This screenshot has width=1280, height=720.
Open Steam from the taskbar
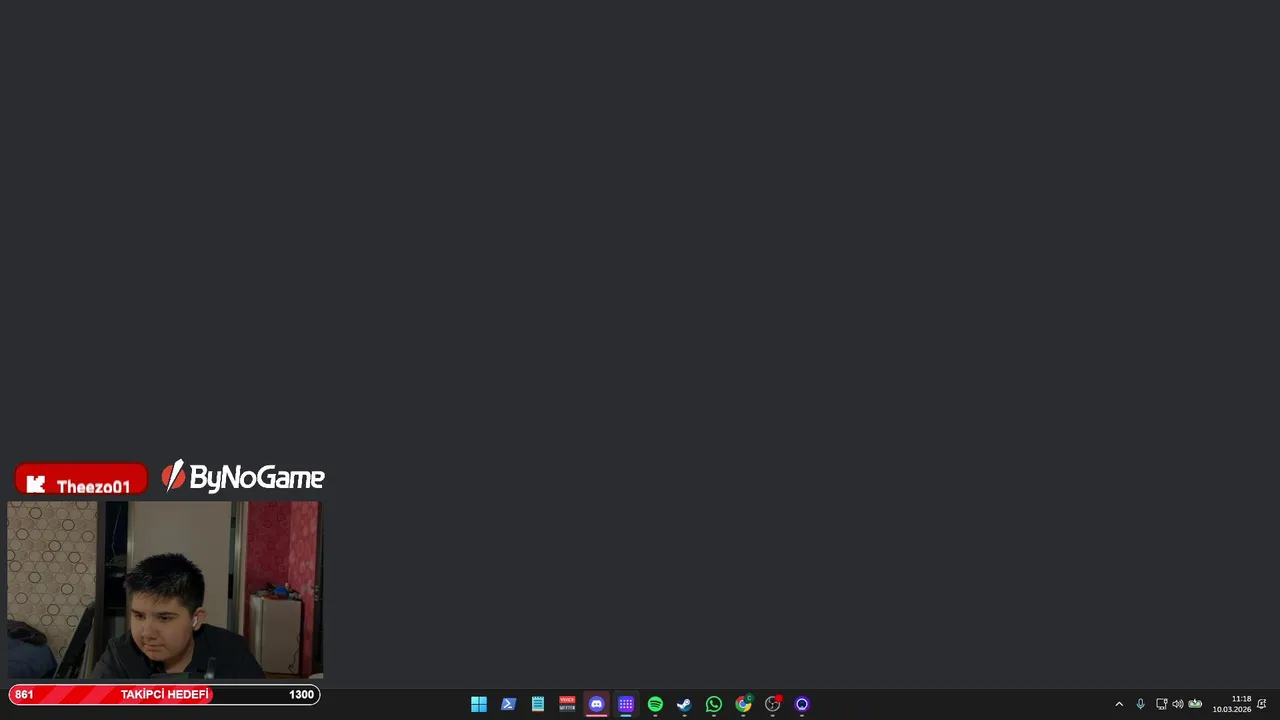pos(684,704)
